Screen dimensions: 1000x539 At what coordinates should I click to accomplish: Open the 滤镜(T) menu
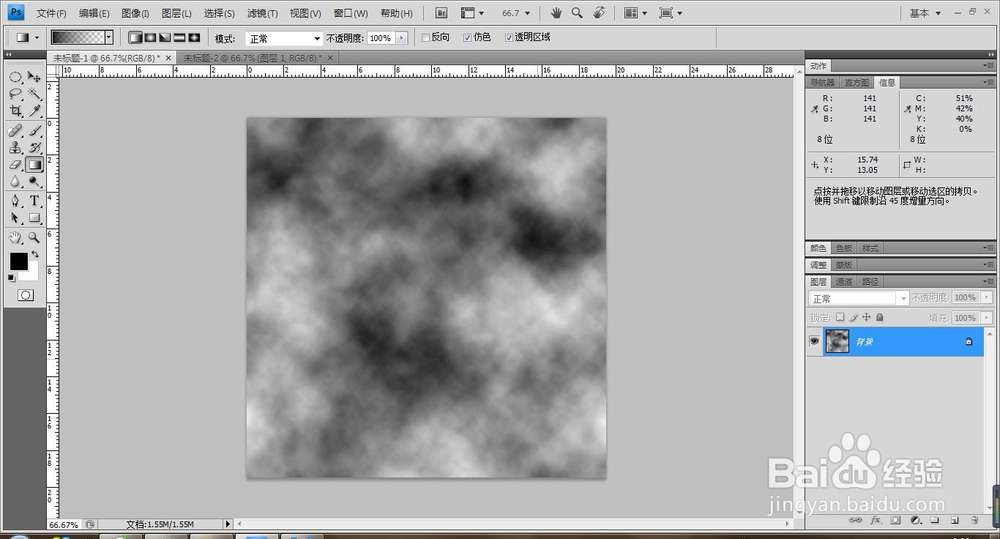pos(262,13)
